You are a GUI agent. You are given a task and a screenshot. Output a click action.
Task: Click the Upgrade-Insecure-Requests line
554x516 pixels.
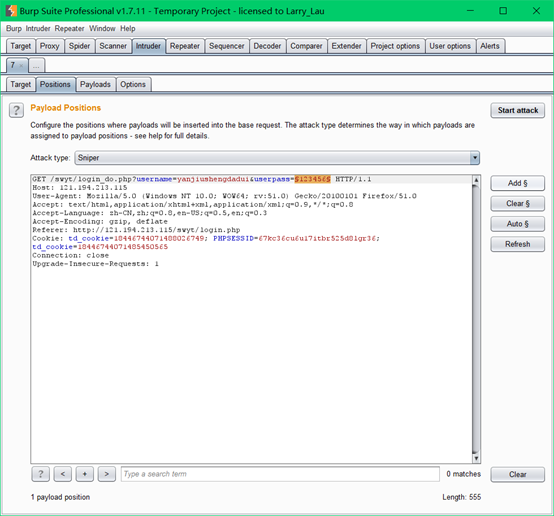point(95,264)
